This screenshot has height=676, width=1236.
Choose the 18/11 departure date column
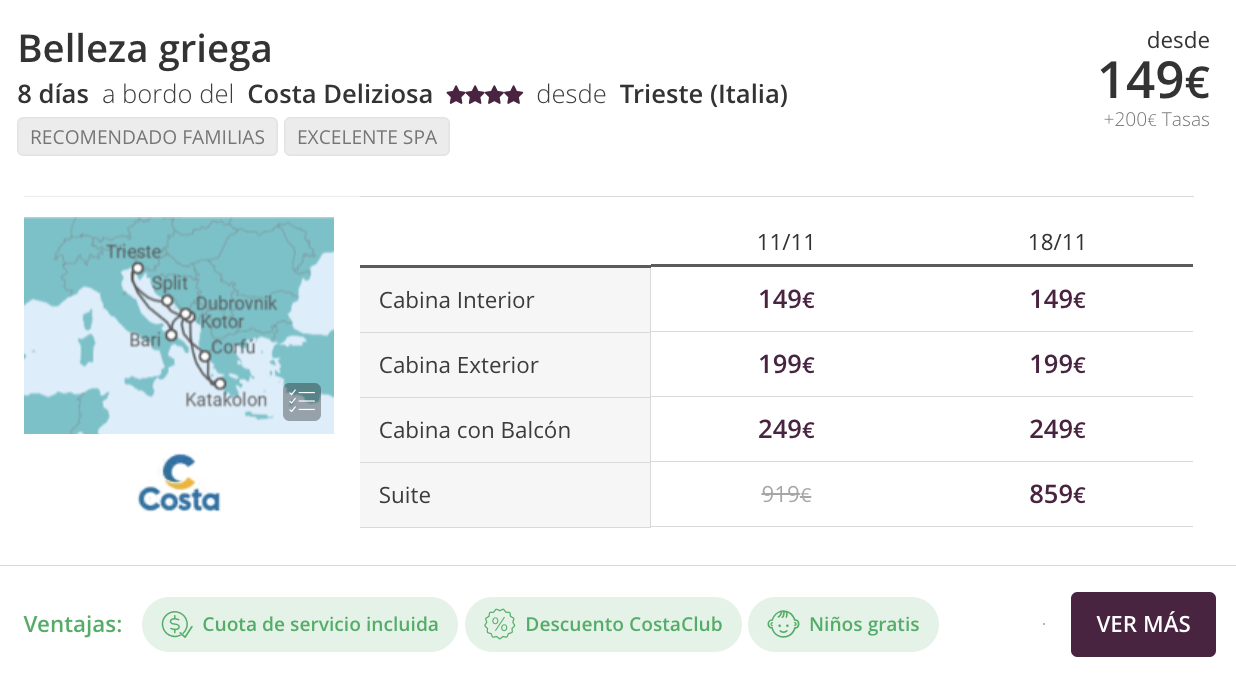tap(1057, 242)
